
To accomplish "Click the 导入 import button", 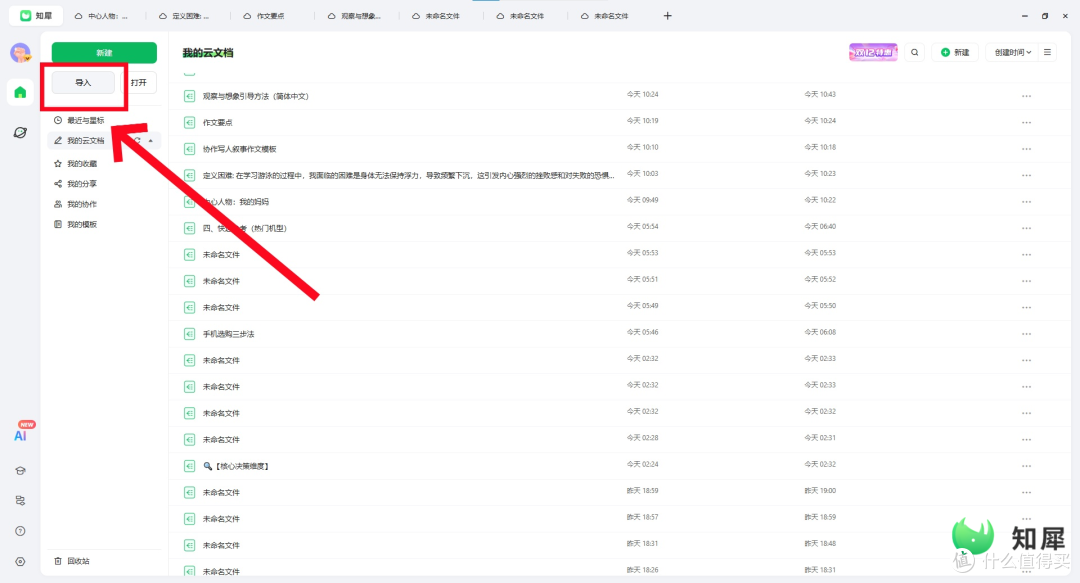I will tap(83, 82).
